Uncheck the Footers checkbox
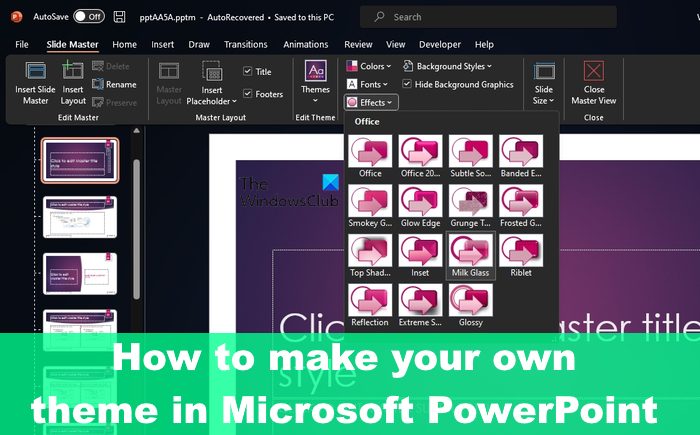Screen dimensions: 700x435 pyautogui.click(x=248, y=93)
